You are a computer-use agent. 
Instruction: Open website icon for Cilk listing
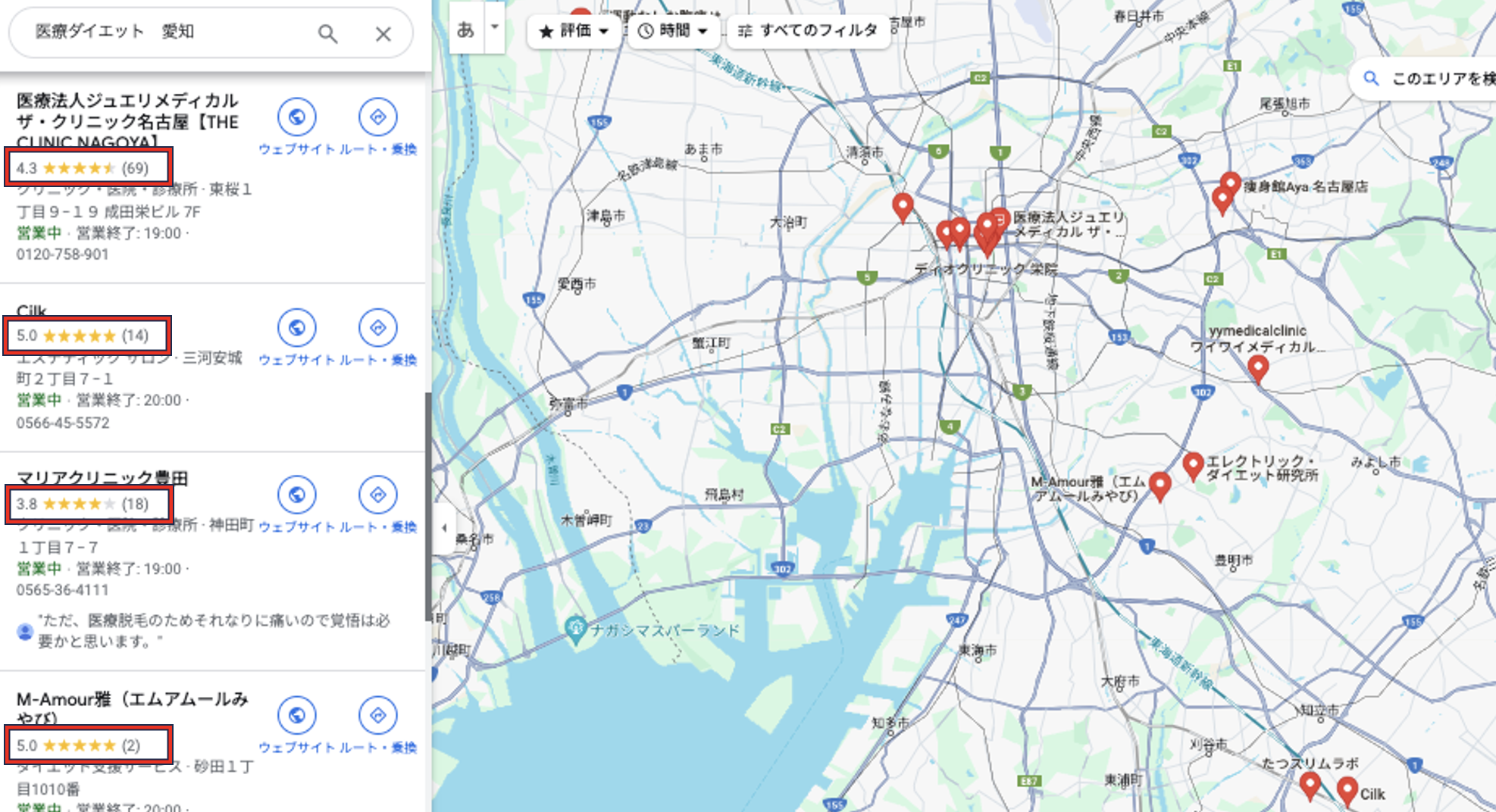[296, 327]
